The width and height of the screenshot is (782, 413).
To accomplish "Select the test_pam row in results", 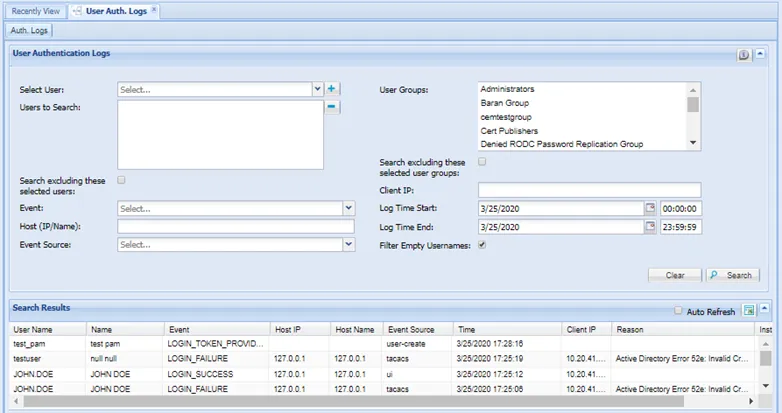I will [383, 344].
